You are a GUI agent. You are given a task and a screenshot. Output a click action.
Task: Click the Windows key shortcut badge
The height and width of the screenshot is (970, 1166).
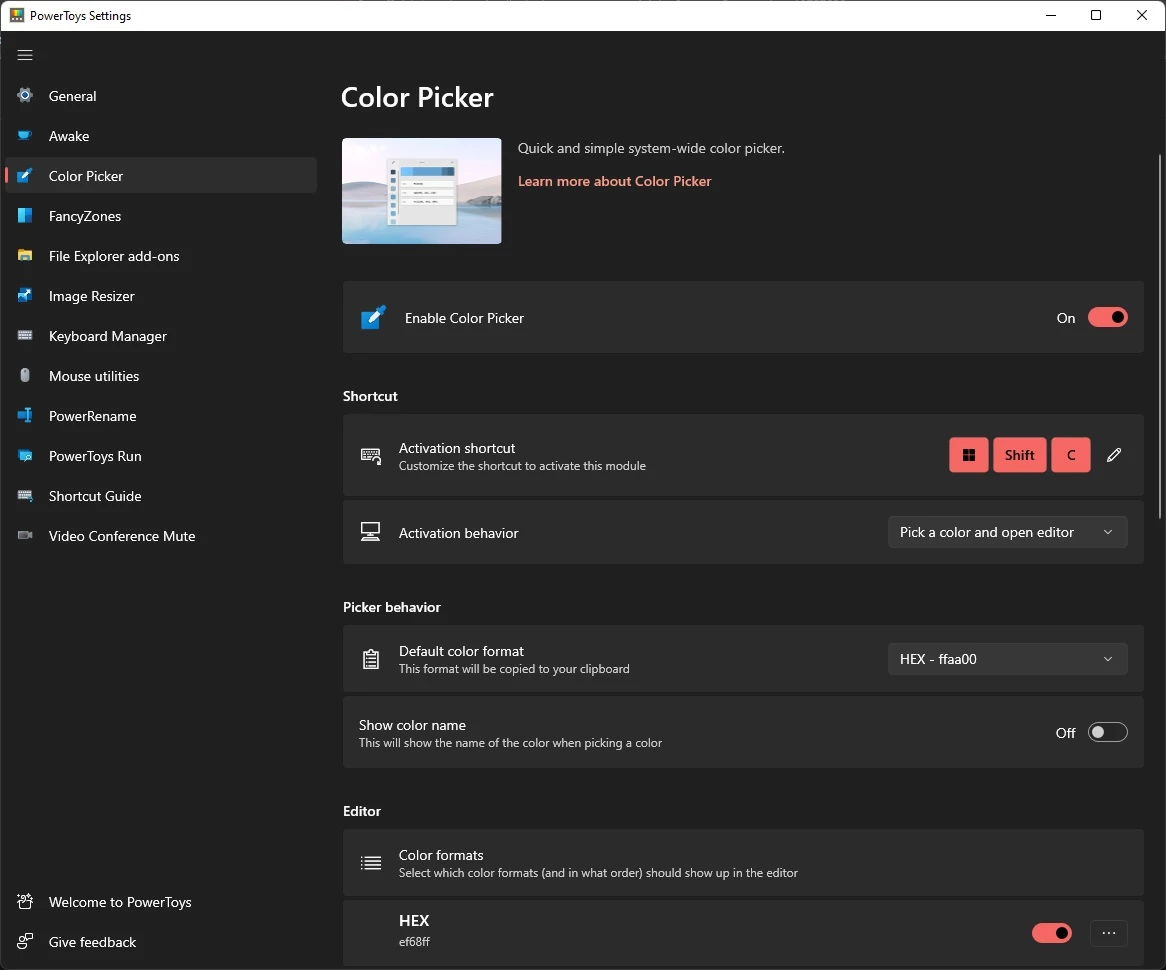[969, 455]
